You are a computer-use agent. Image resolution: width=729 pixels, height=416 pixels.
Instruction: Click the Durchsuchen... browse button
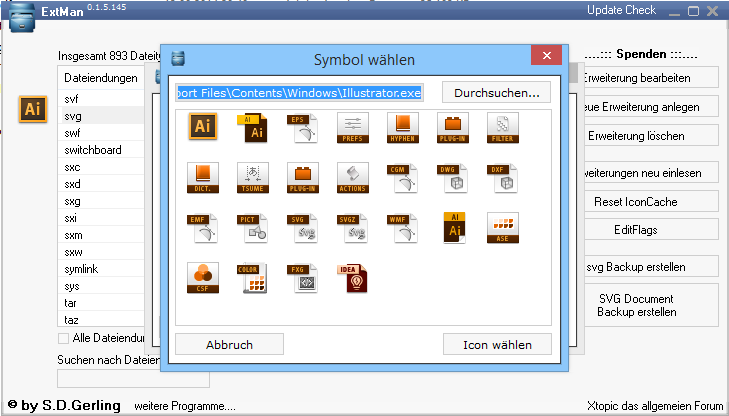[x=496, y=93]
